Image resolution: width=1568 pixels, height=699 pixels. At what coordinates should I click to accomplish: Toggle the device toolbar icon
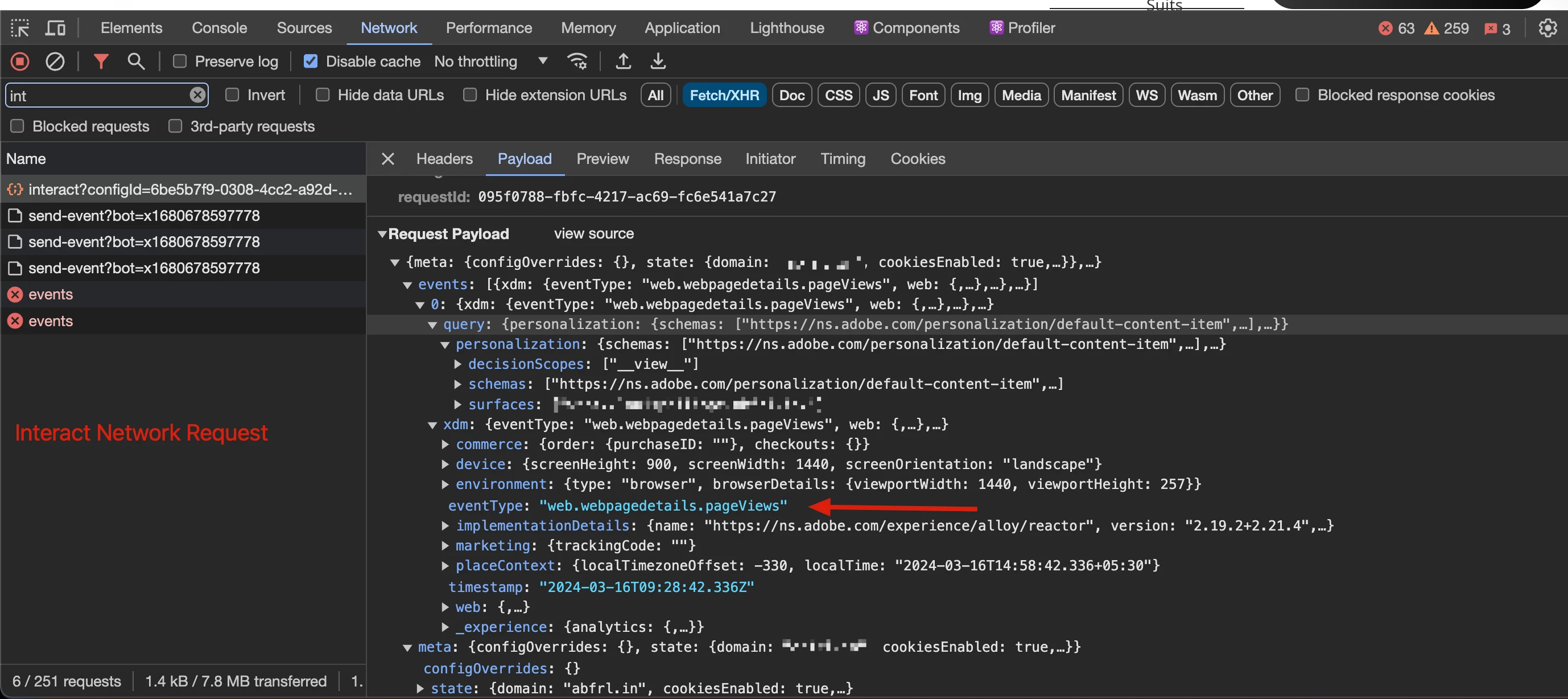56,28
